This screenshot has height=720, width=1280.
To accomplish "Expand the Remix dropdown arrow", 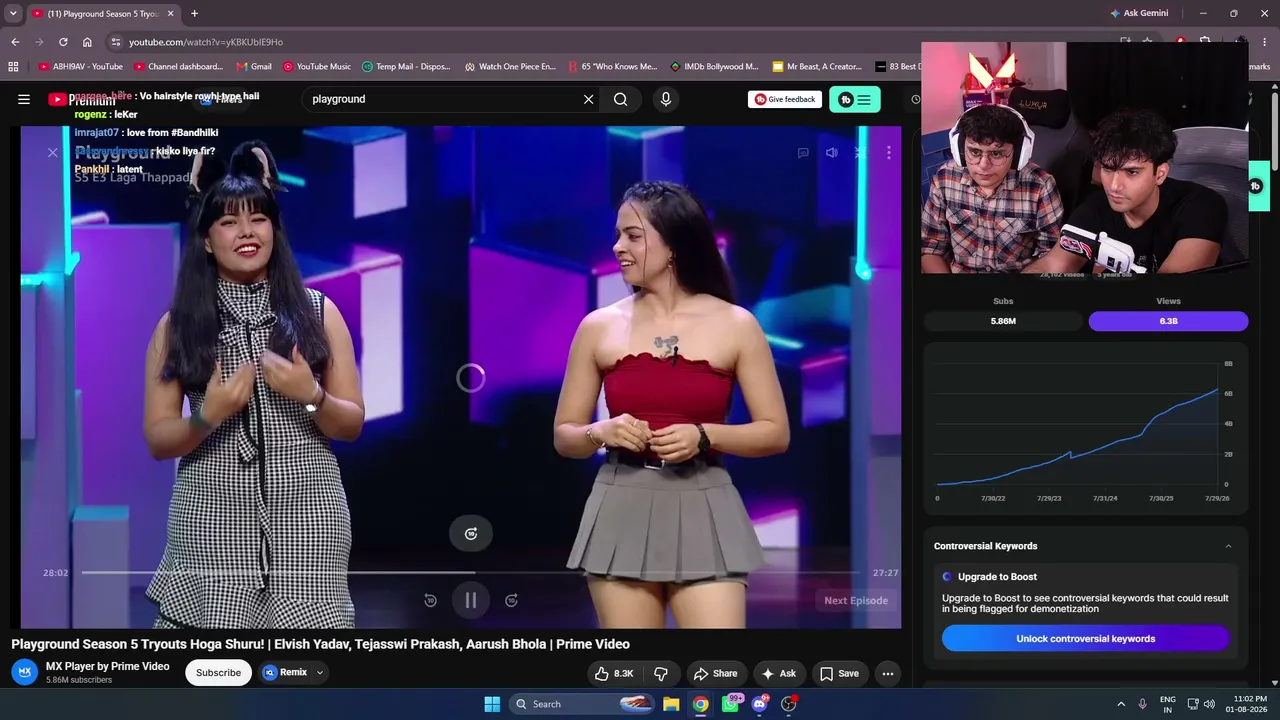I will click(320, 672).
